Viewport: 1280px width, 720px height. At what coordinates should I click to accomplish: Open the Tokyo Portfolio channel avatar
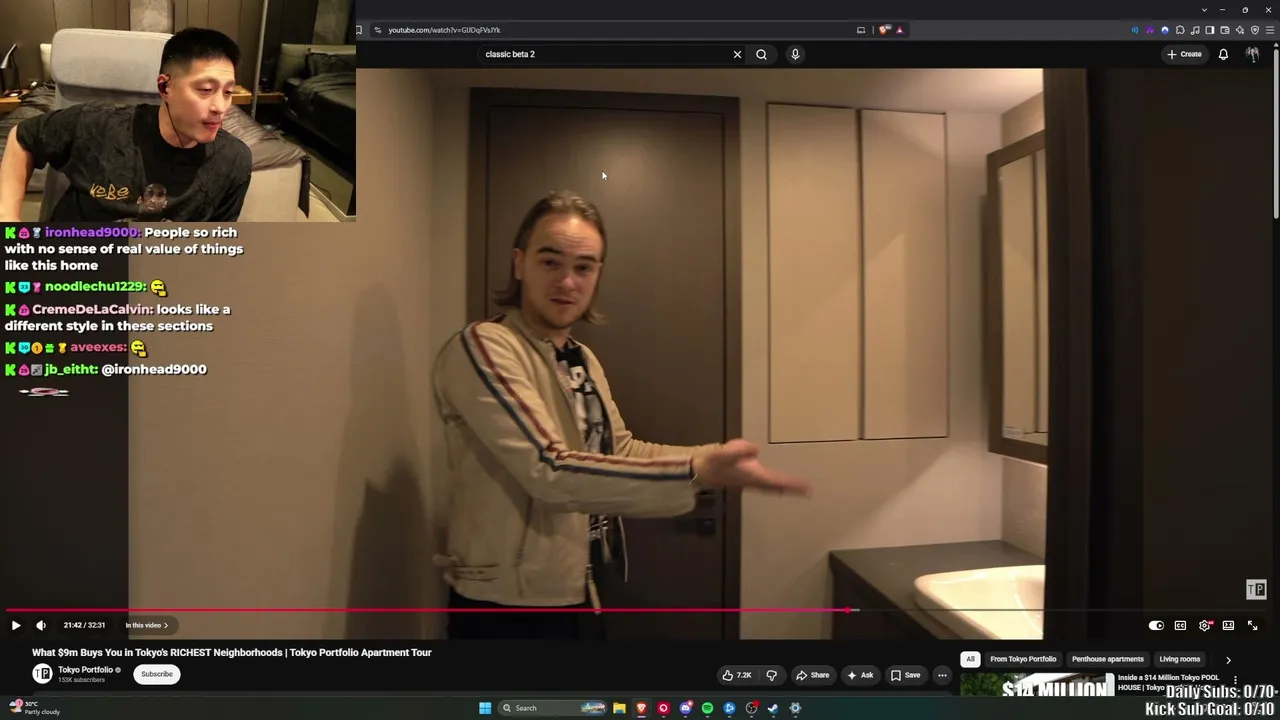click(x=43, y=674)
